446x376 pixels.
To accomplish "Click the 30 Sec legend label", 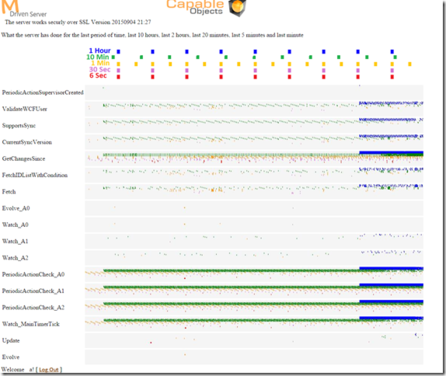I will tap(99, 69).
